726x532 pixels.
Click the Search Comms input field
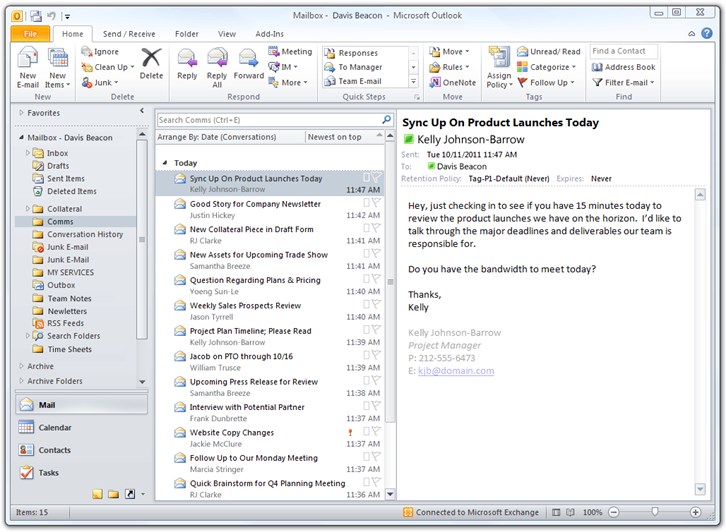pos(269,120)
